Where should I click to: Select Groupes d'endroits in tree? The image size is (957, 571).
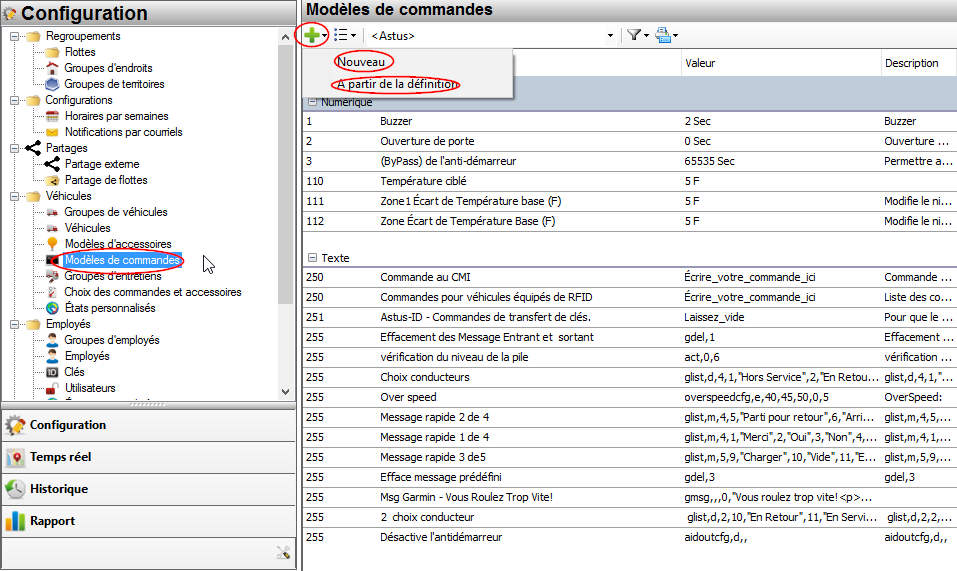107,68
